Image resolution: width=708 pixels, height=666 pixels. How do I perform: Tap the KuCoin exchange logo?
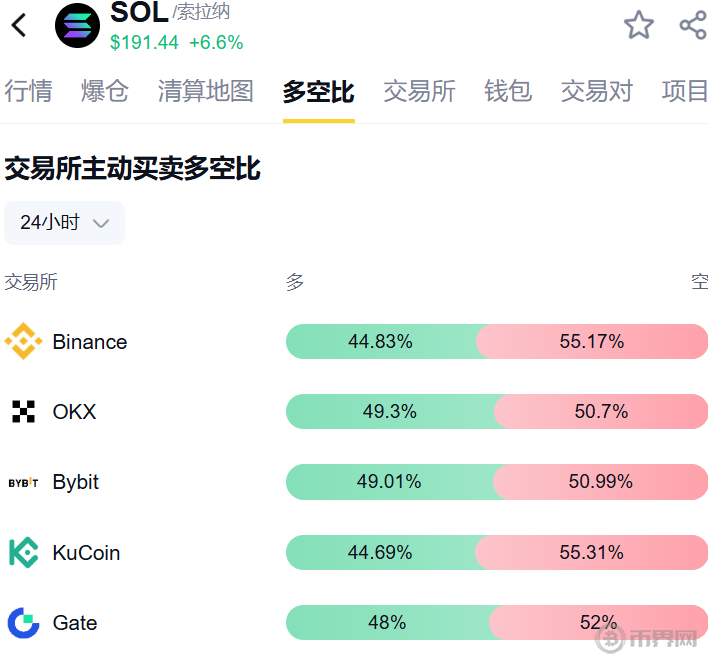pyautogui.click(x=23, y=552)
